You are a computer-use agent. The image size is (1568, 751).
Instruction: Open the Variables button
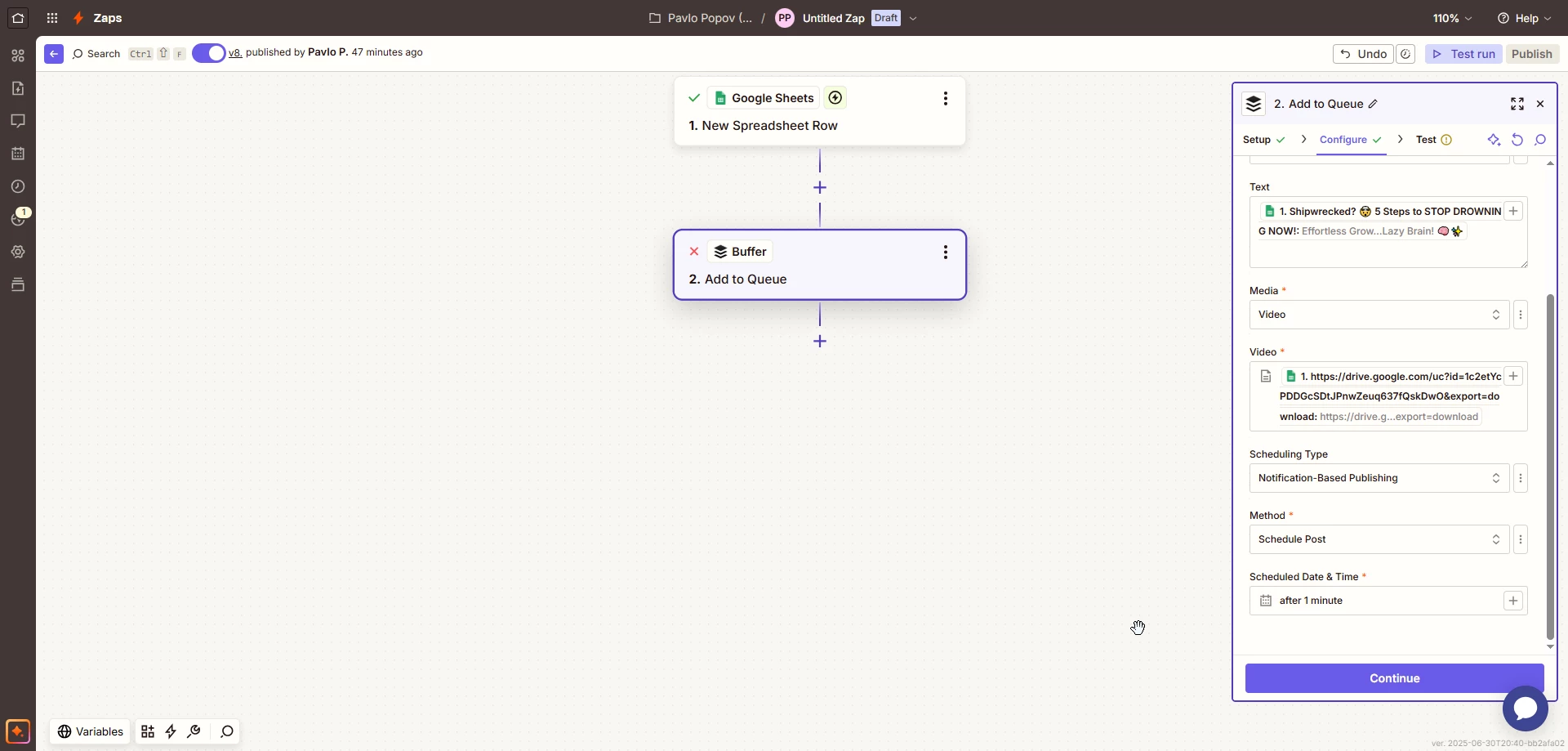click(x=91, y=731)
